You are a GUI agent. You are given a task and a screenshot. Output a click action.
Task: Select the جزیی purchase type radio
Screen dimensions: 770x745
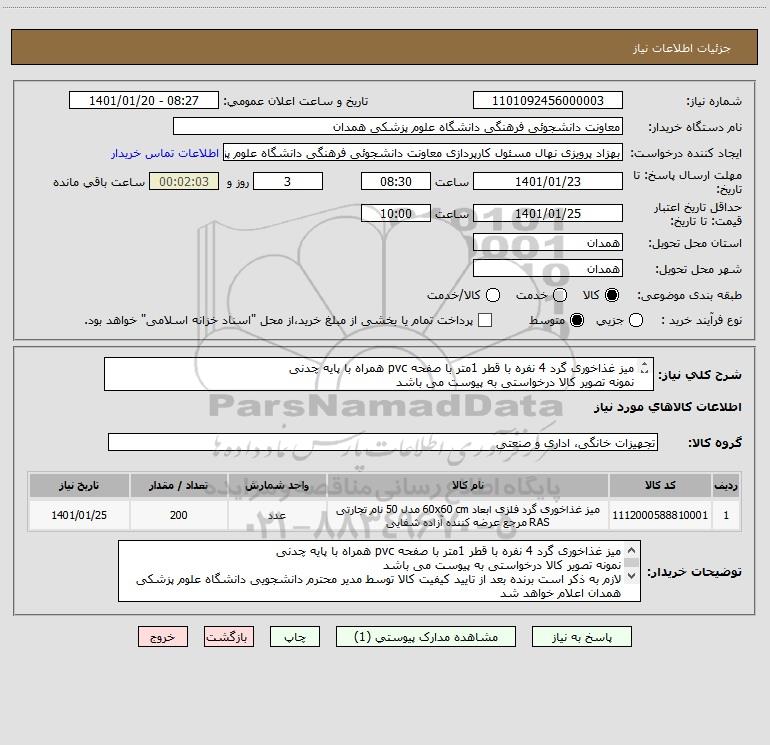(x=635, y=320)
